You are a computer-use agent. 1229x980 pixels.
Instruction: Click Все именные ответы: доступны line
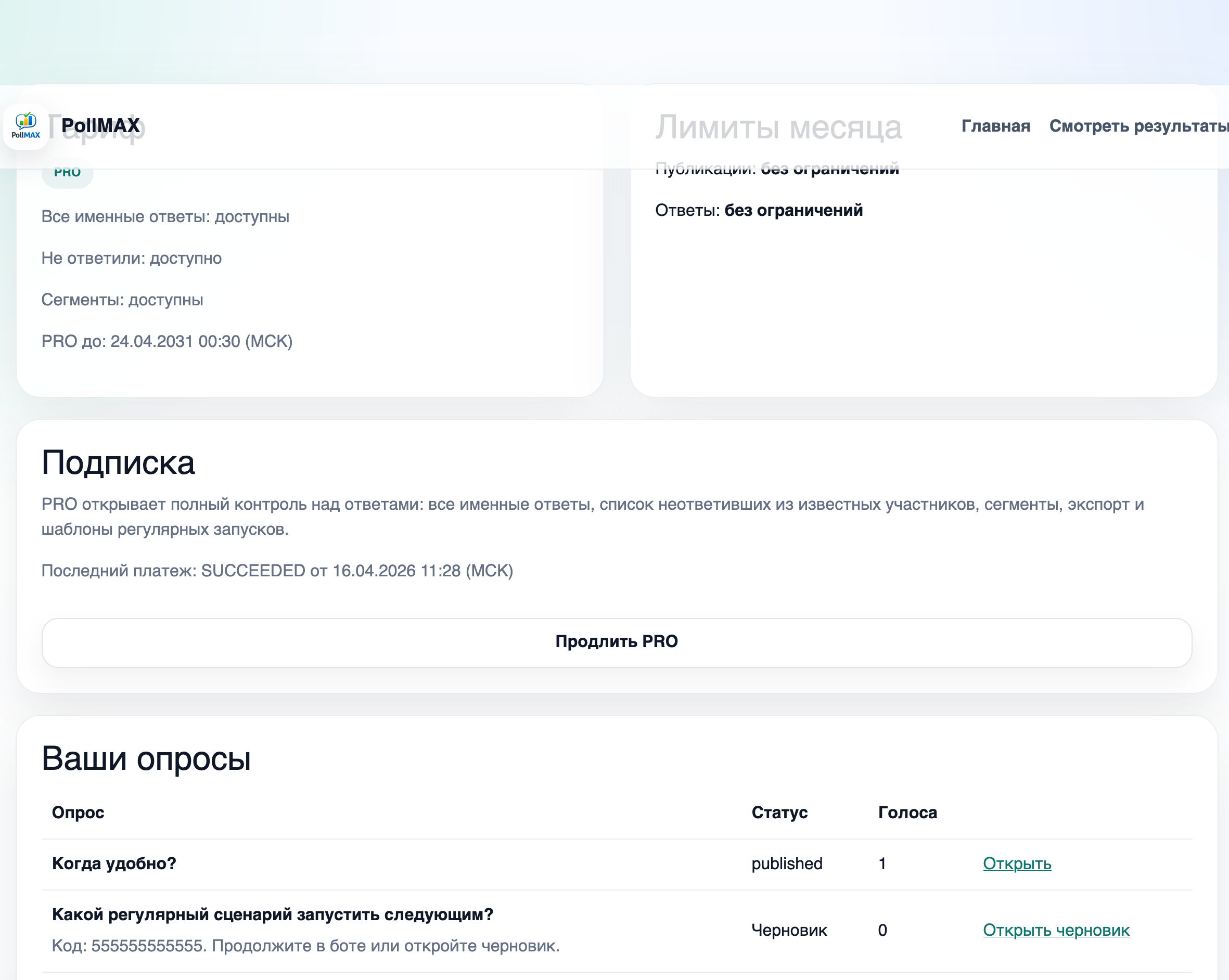pyautogui.click(x=165, y=216)
